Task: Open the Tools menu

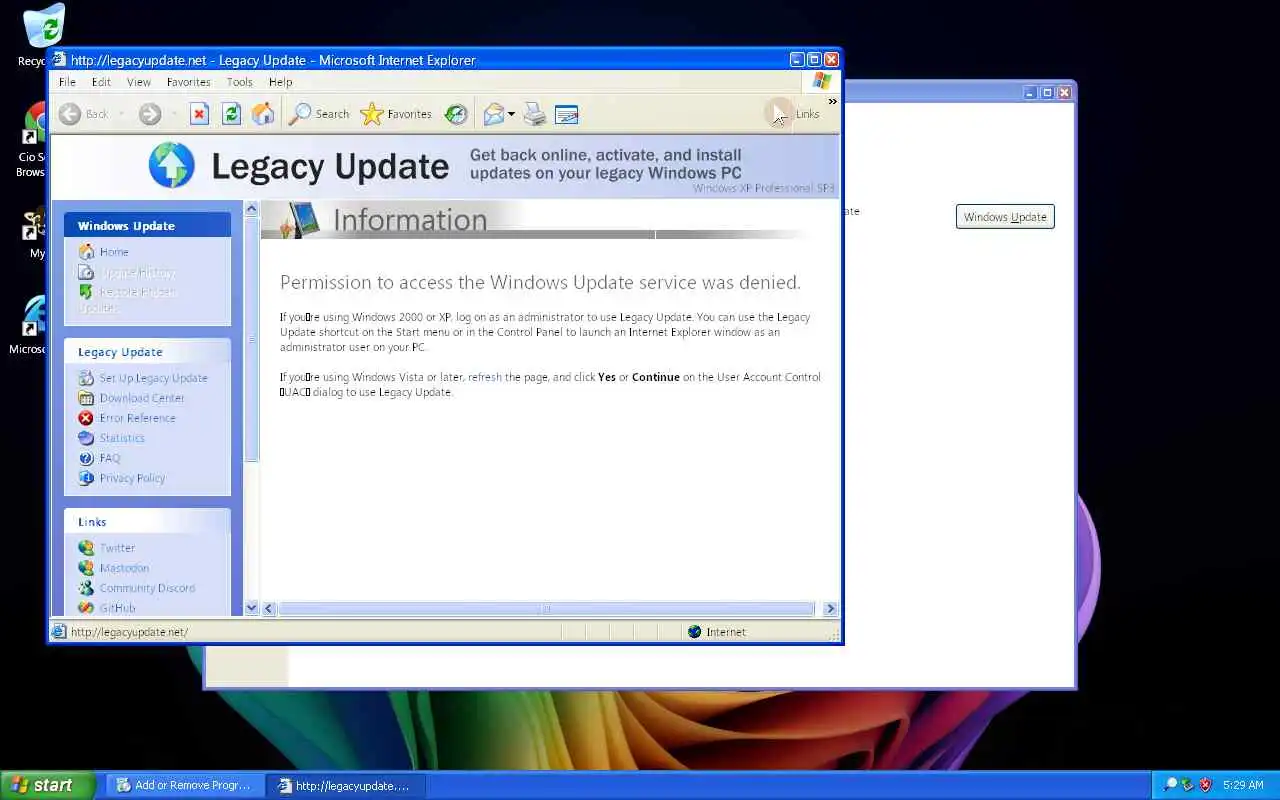Action: pos(240,82)
